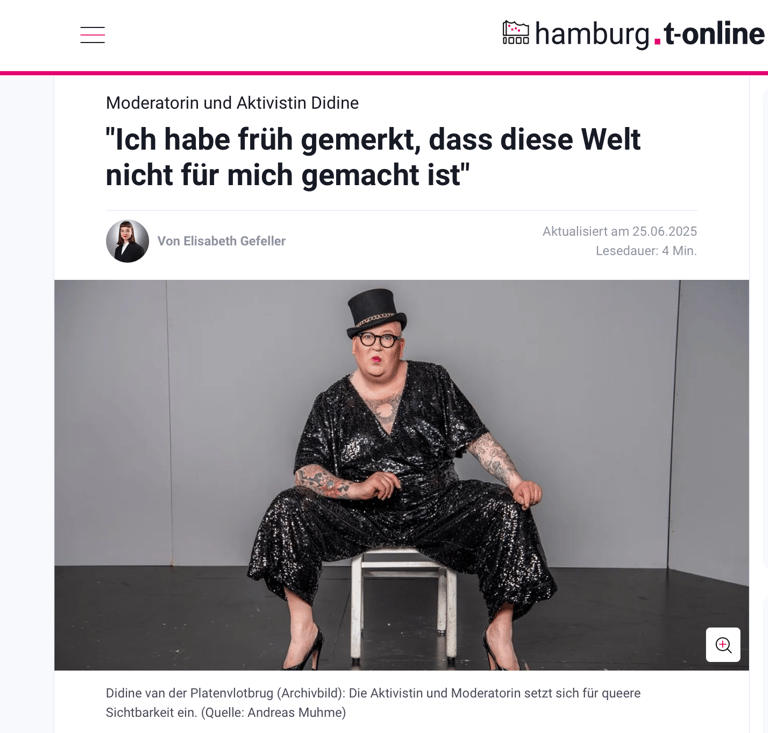Click the word "Welt" in the headline
This screenshot has width=768, height=733.
(x=611, y=140)
